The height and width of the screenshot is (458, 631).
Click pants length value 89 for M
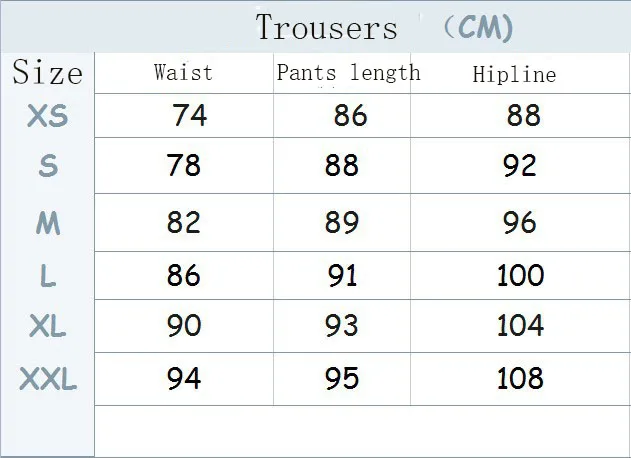pos(342,222)
